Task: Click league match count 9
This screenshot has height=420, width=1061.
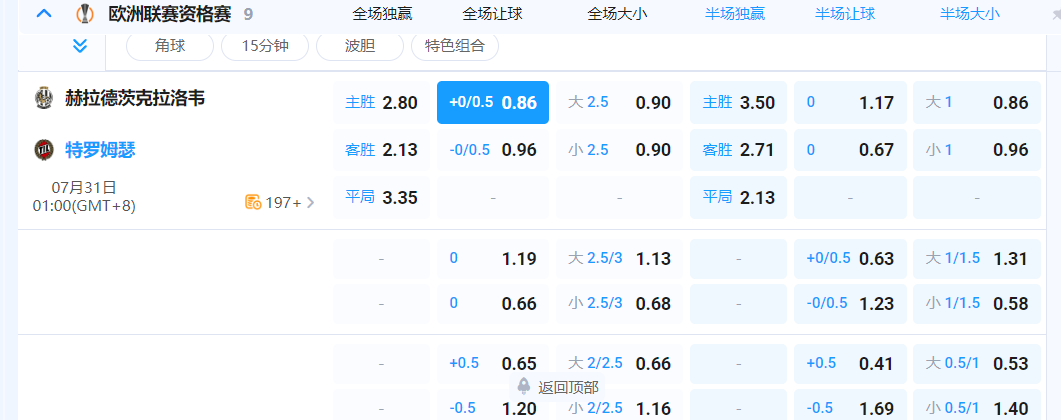Action: tap(248, 14)
